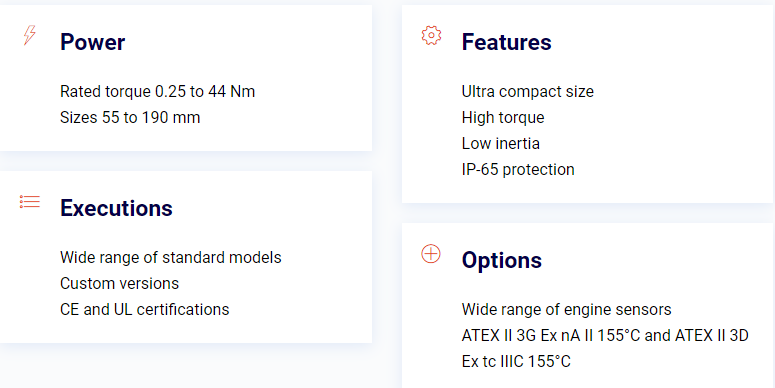
Task: Select the Executions heading
Action: [x=116, y=208]
